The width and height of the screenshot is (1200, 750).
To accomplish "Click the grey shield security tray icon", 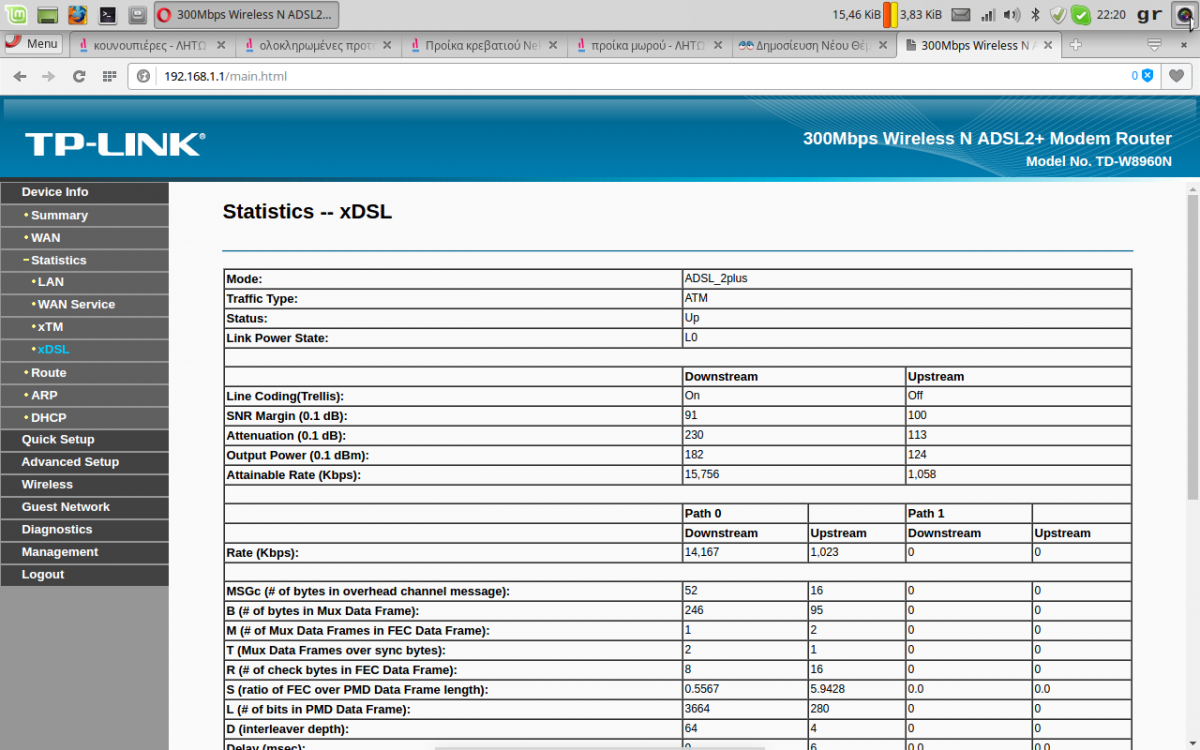I will (1058, 15).
